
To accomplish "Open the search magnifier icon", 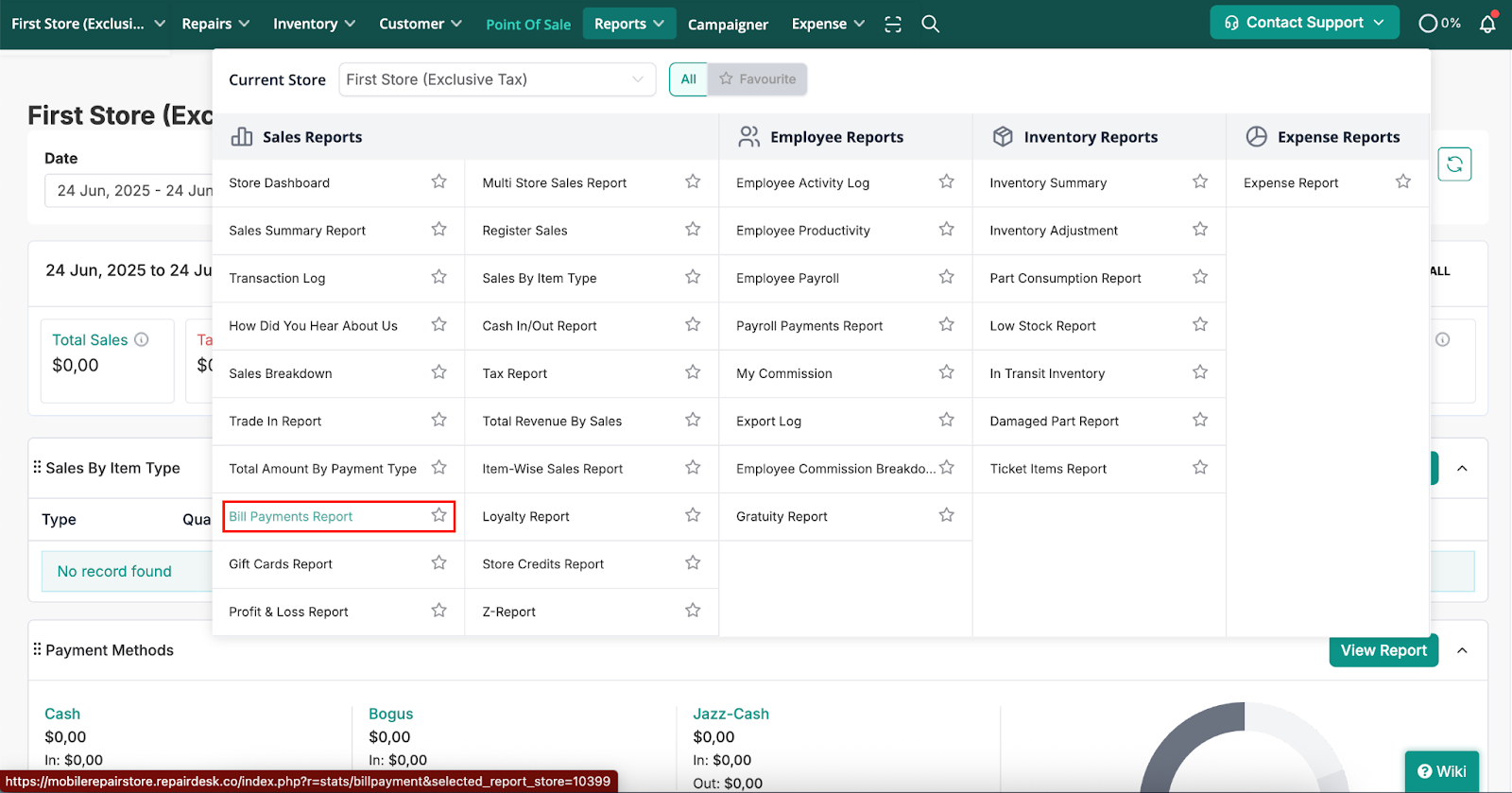I will point(931,24).
